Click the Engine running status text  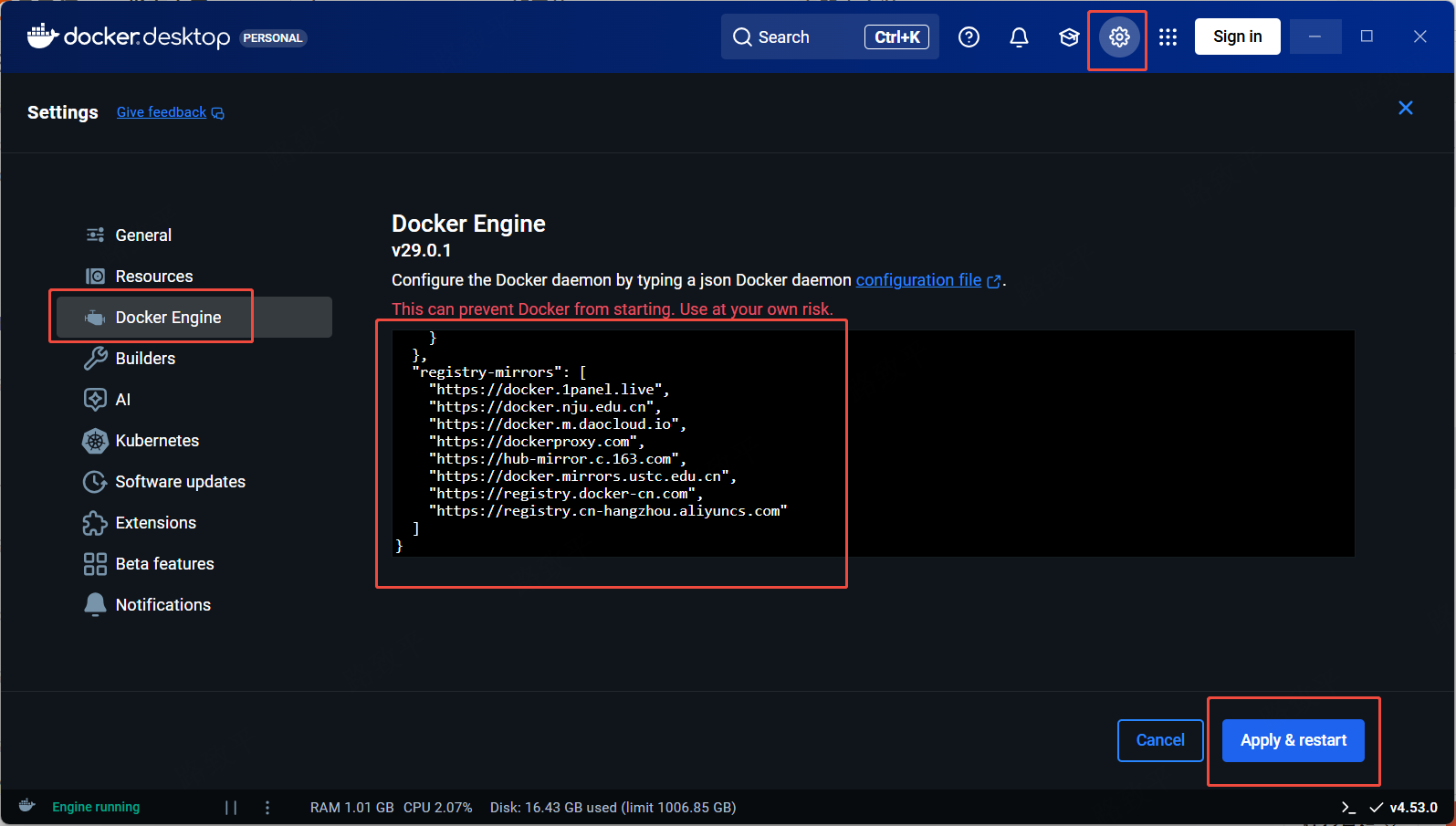96,807
